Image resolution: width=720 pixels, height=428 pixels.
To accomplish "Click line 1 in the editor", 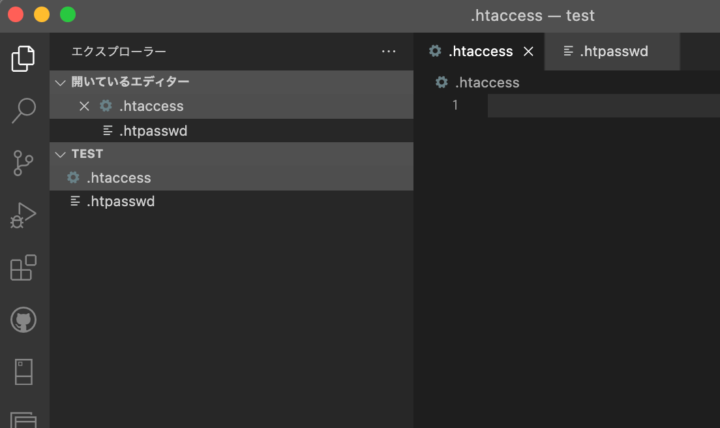I will (604, 106).
